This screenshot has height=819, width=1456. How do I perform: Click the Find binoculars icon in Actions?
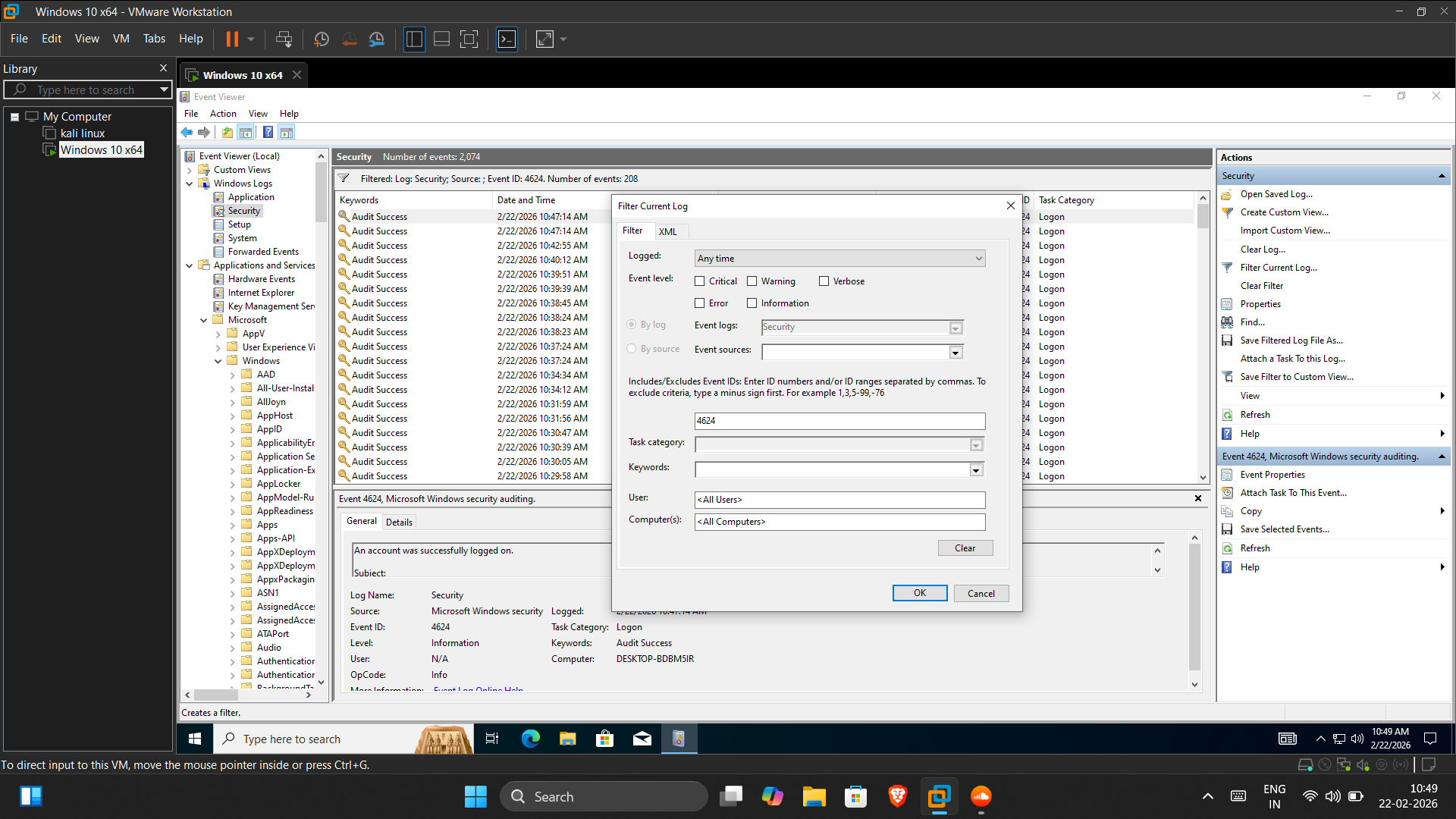(1227, 322)
